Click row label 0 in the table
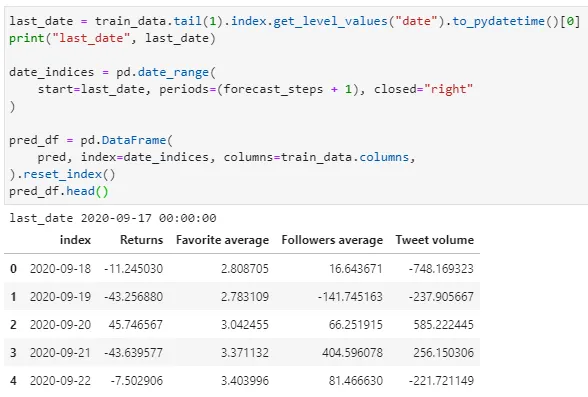This screenshot has height=397, width=588. coord(14,268)
